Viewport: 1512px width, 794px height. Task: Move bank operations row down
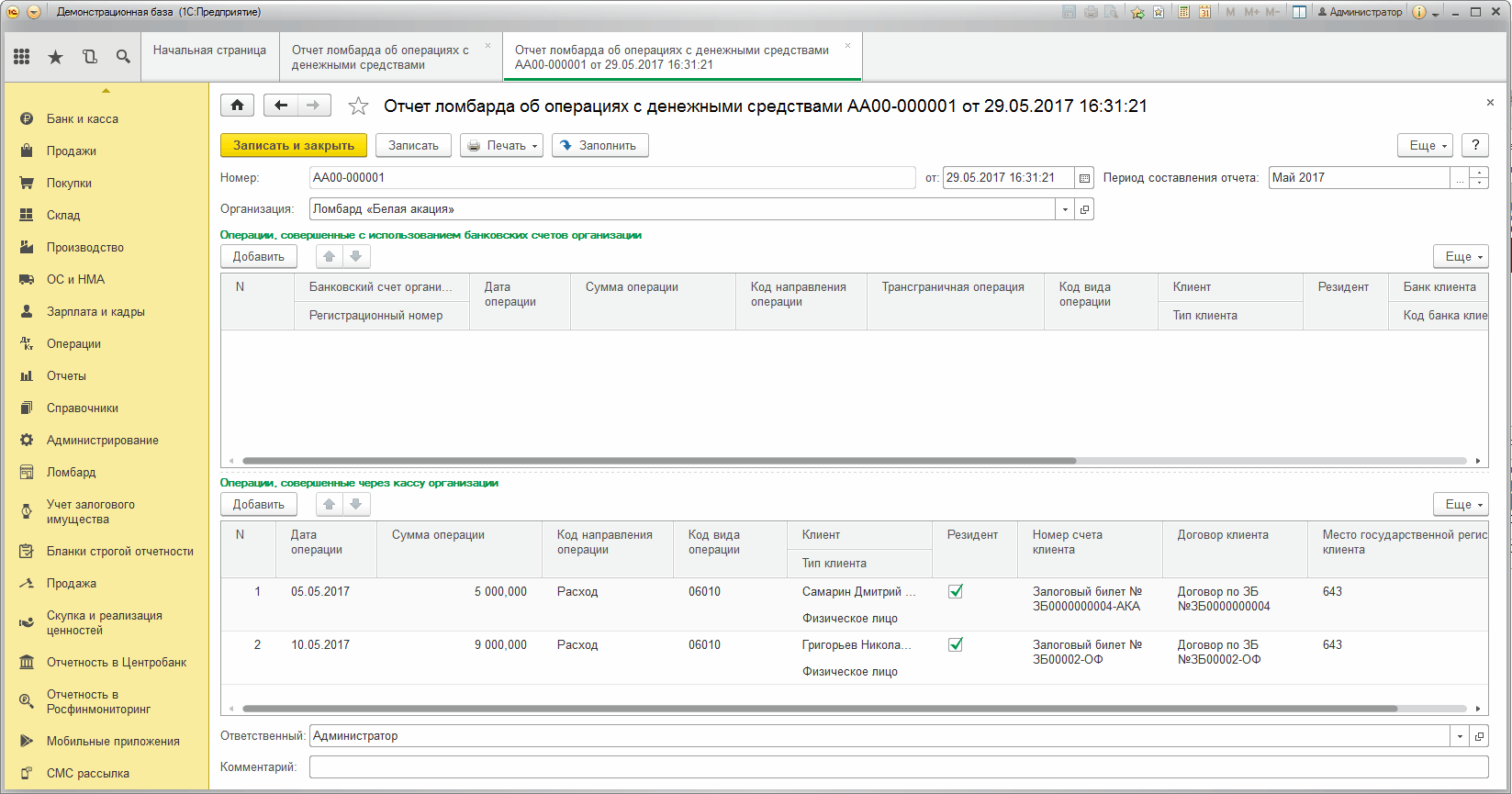click(x=356, y=256)
